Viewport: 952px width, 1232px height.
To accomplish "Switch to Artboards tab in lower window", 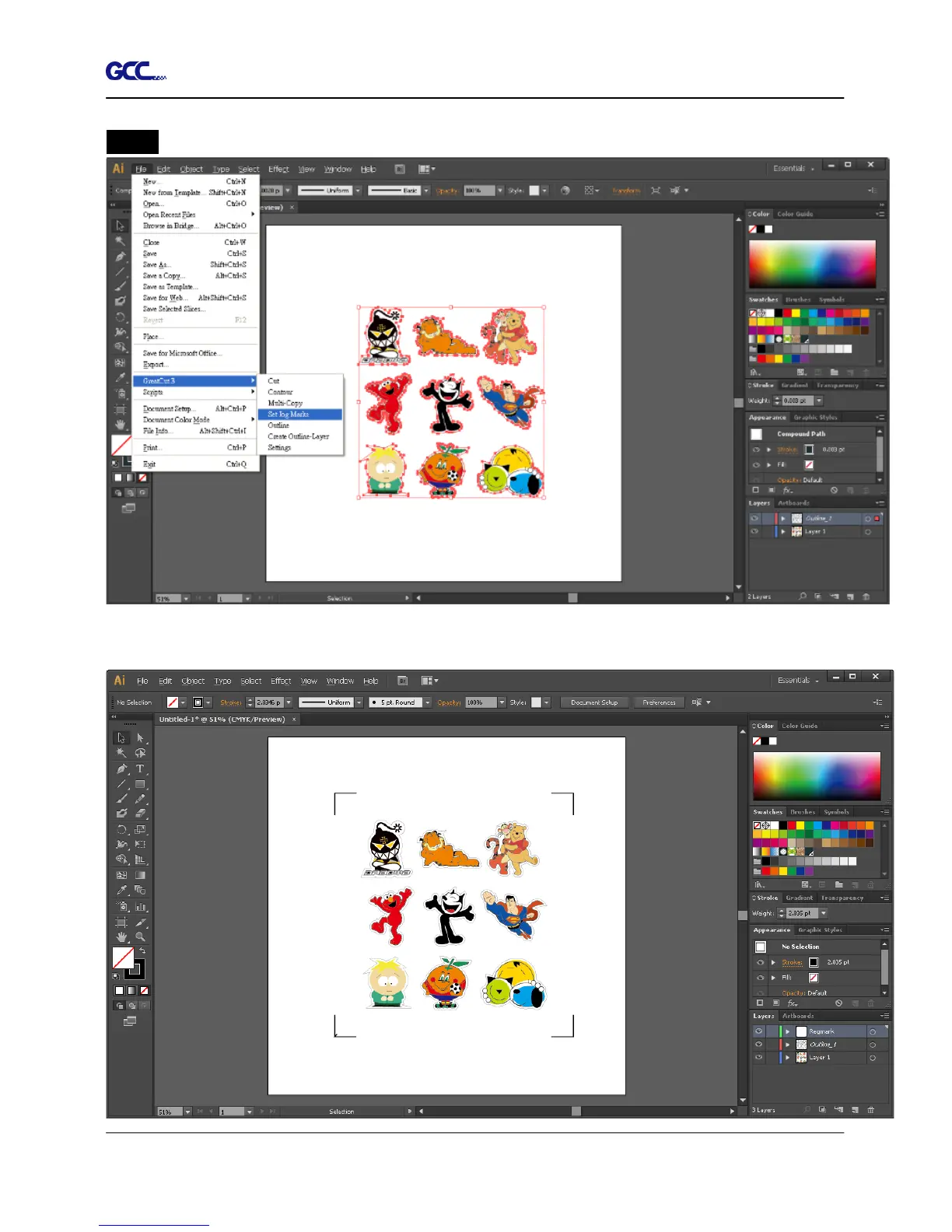I will [798, 1016].
